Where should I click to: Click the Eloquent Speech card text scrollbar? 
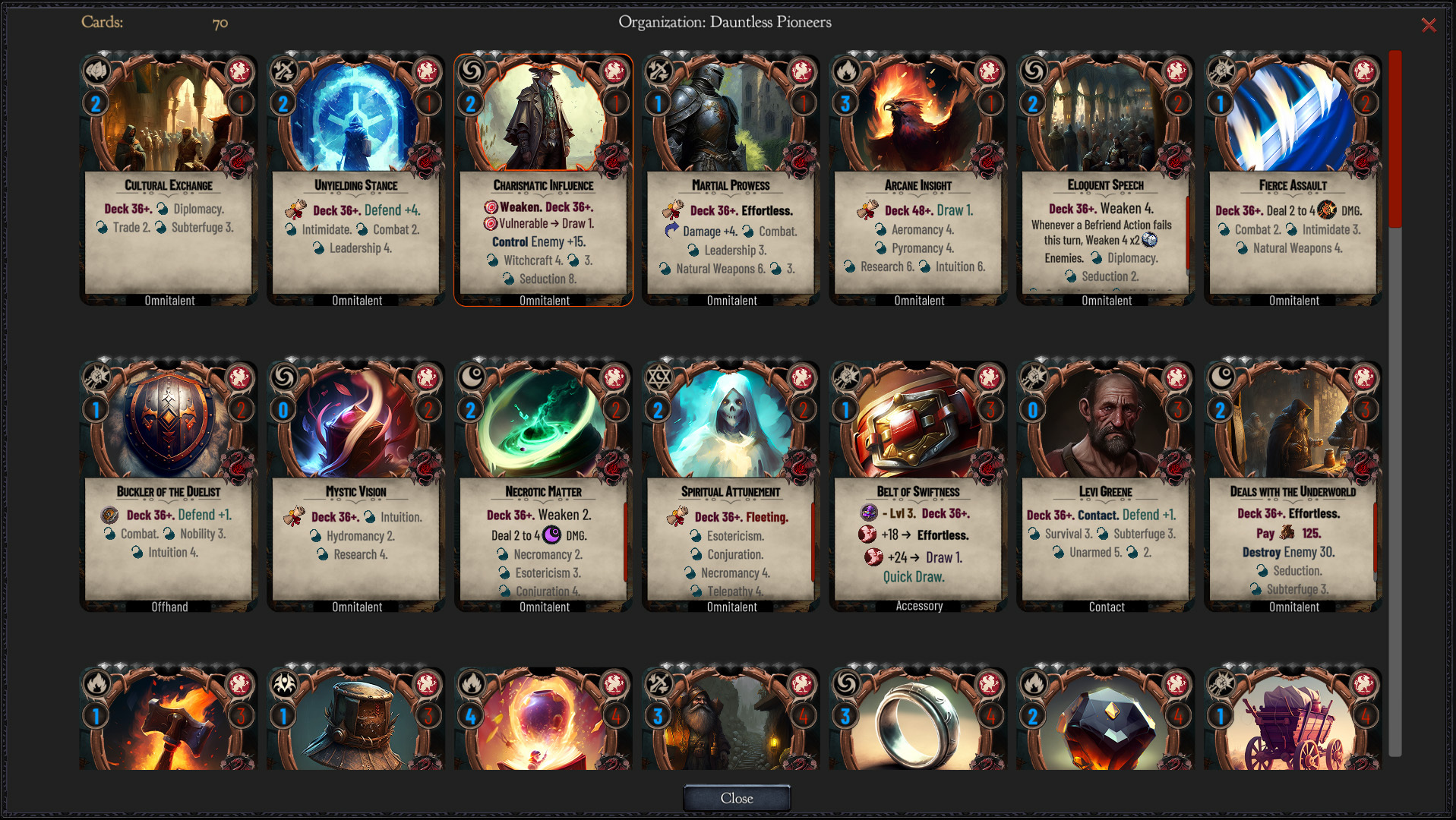1187,236
